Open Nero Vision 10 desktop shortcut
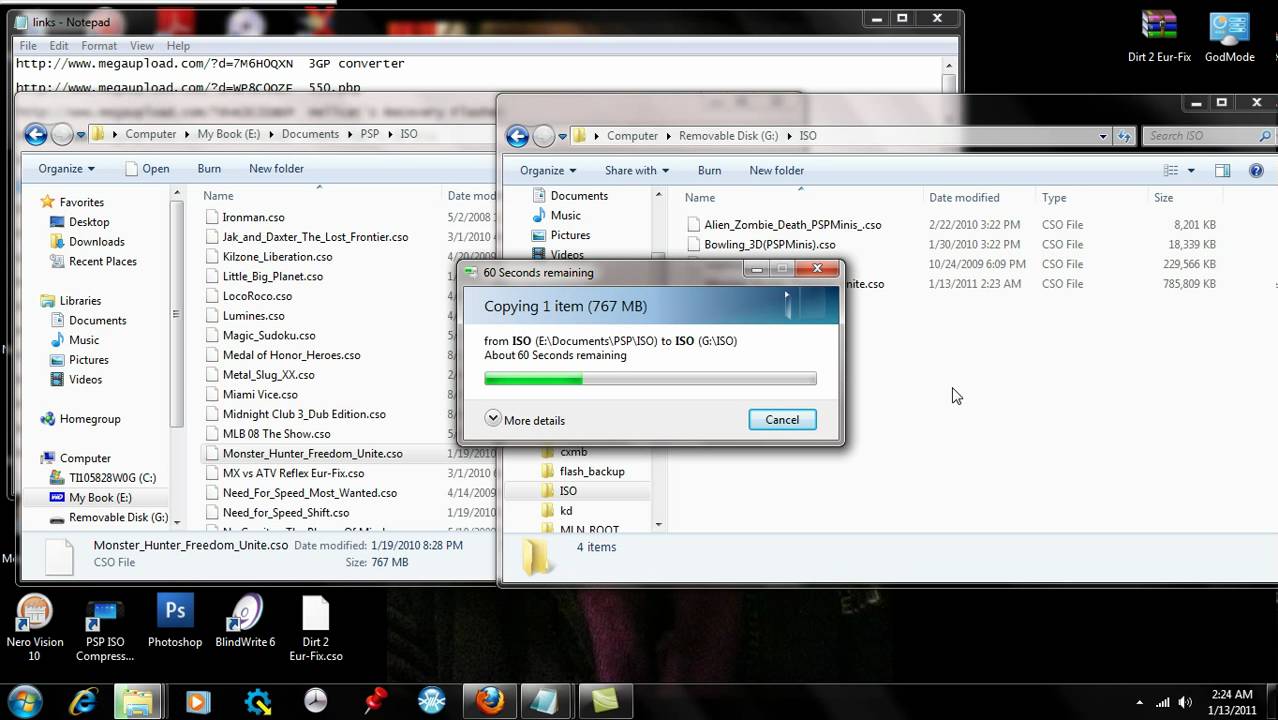 (x=35, y=628)
